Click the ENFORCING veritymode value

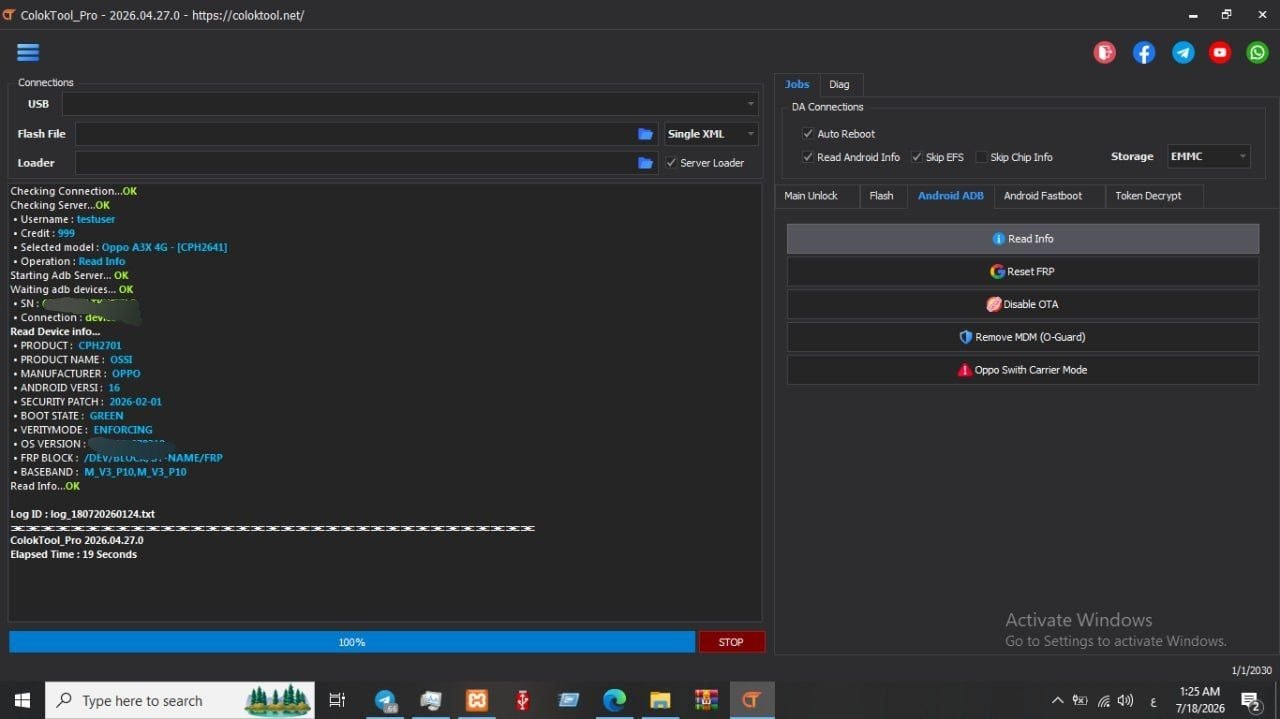tap(123, 429)
